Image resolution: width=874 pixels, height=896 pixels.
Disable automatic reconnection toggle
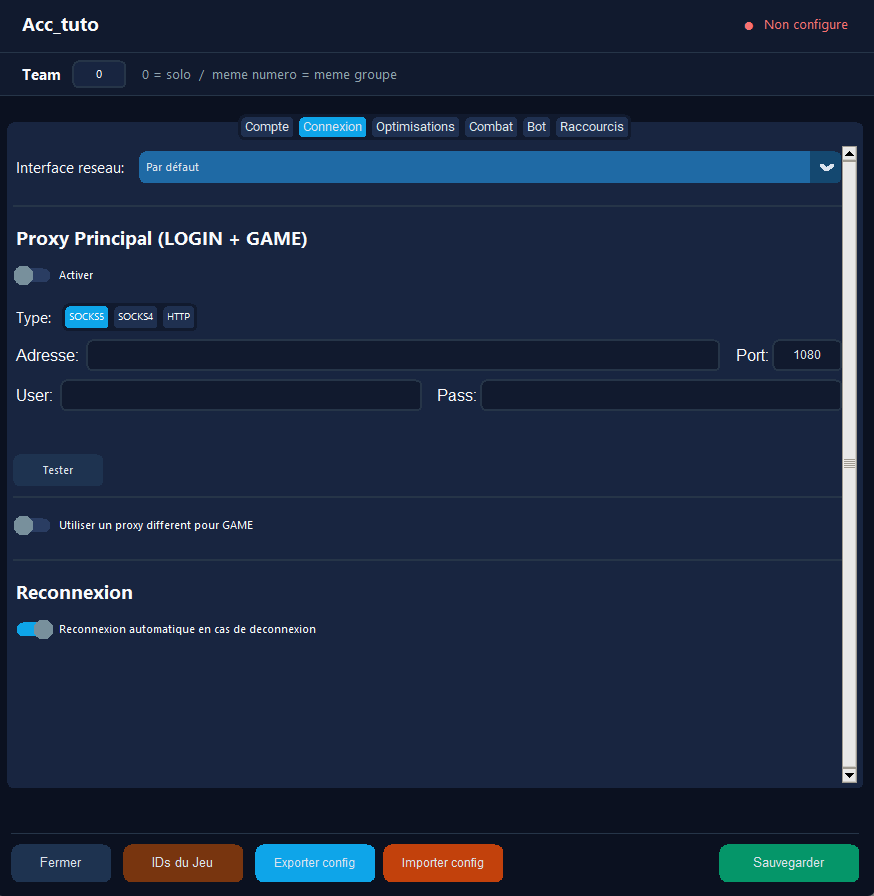[34, 629]
